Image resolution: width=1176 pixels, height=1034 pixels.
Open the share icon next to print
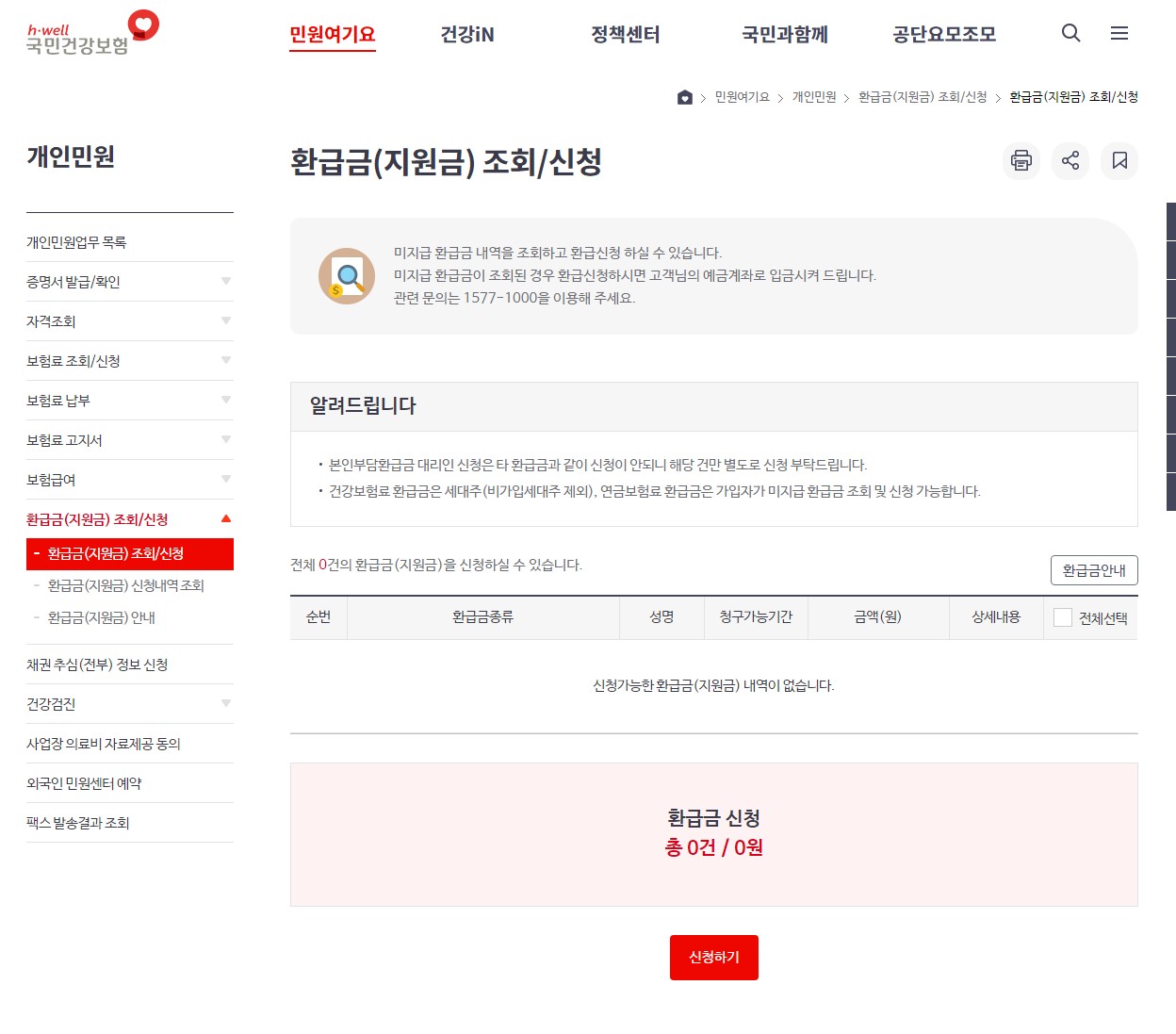pos(1070,161)
